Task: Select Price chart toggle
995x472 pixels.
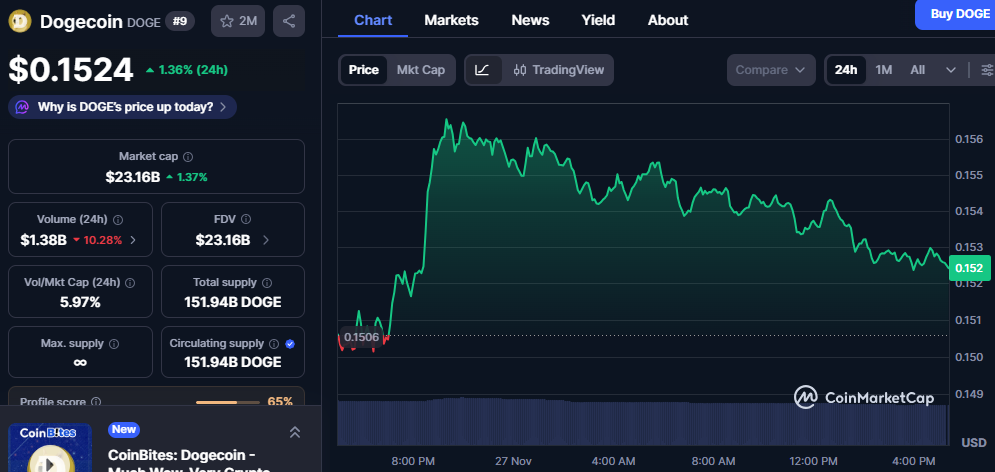Action: [363, 70]
